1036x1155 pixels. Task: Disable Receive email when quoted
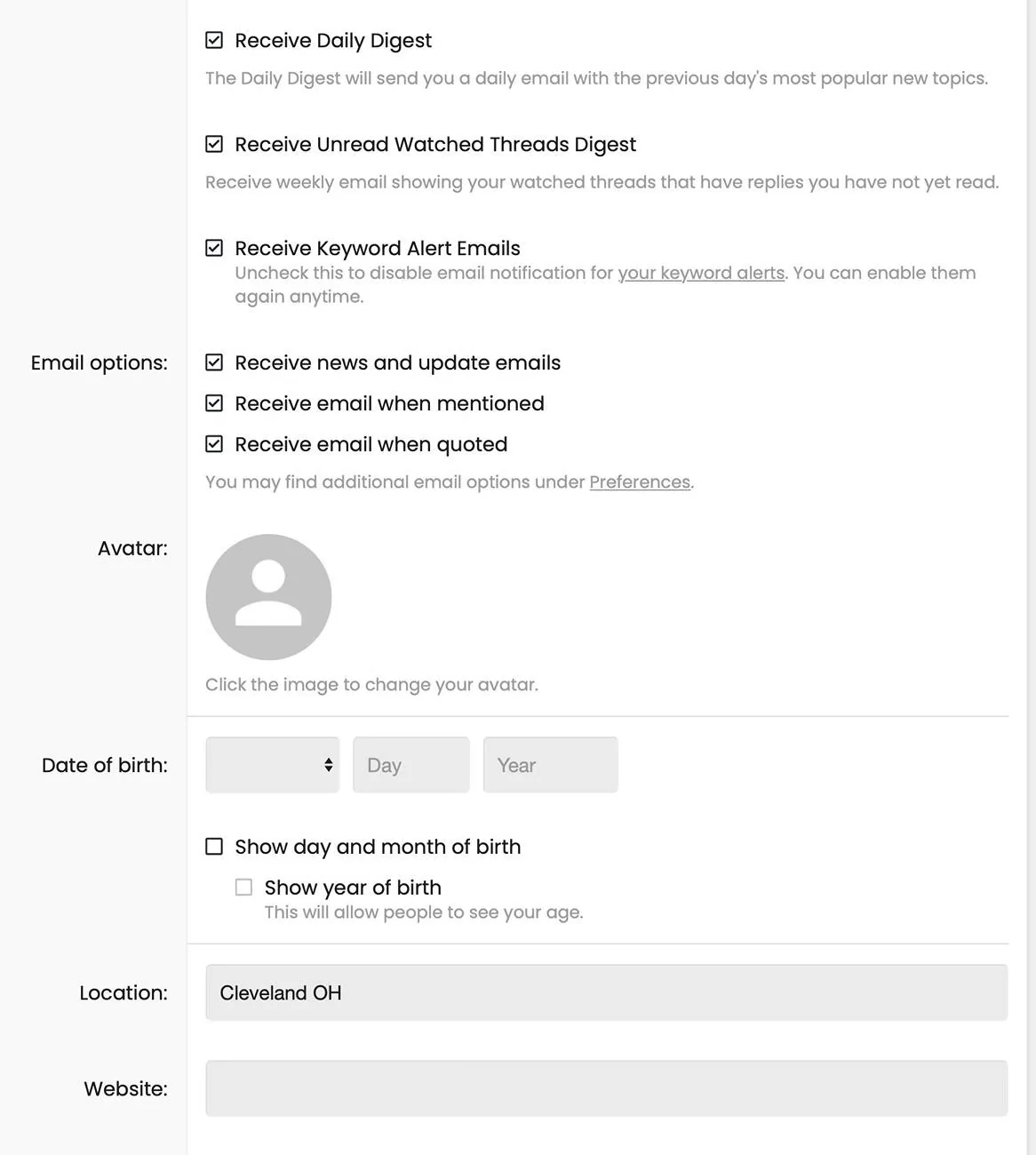pos(214,444)
